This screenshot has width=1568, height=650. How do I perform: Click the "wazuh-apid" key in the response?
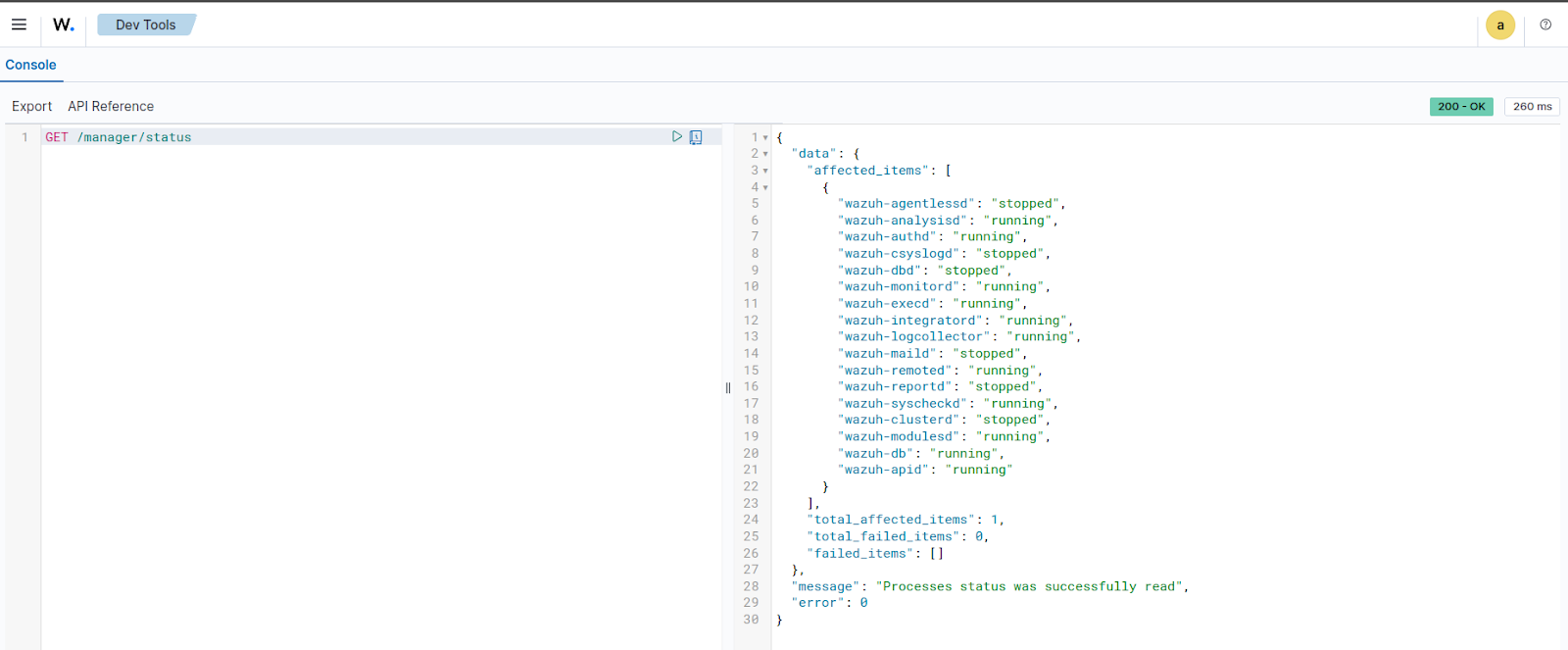pos(884,470)
